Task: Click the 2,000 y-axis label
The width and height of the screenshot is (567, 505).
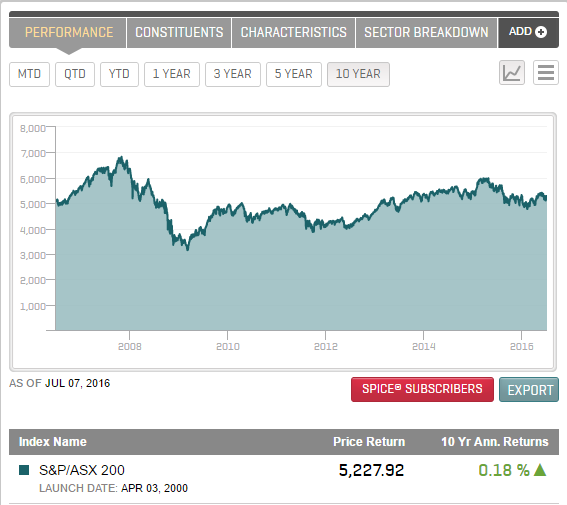Action: pos(33,281)
